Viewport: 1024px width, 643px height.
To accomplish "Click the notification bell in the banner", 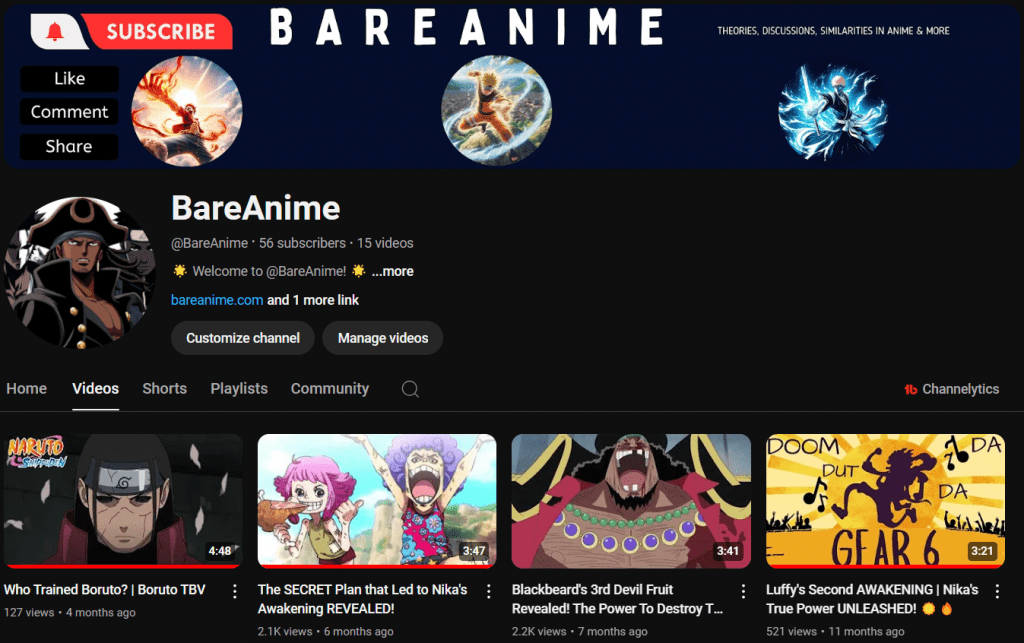I will pos(56,31).
